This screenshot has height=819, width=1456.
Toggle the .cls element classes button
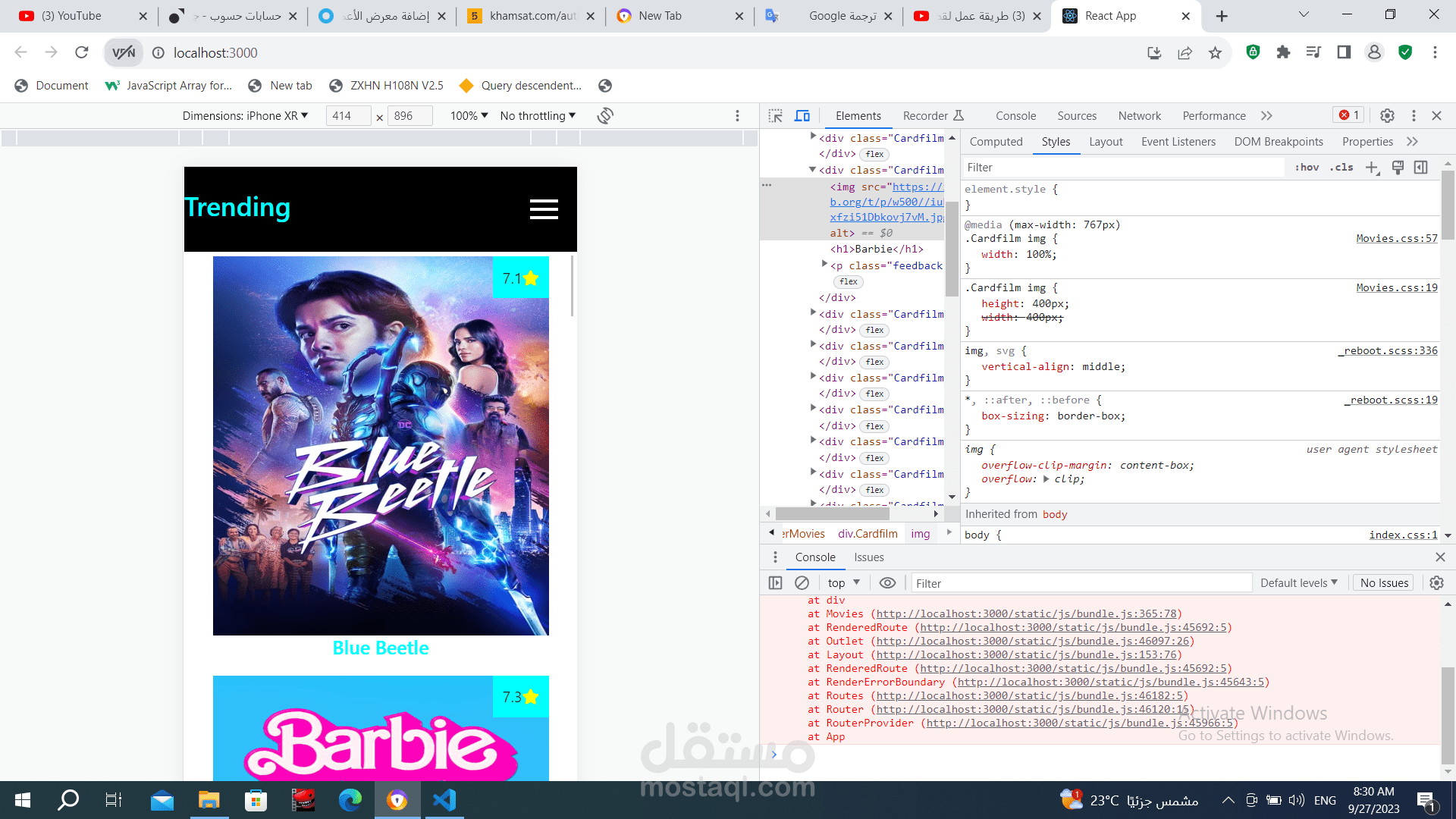pos(1341,168)
